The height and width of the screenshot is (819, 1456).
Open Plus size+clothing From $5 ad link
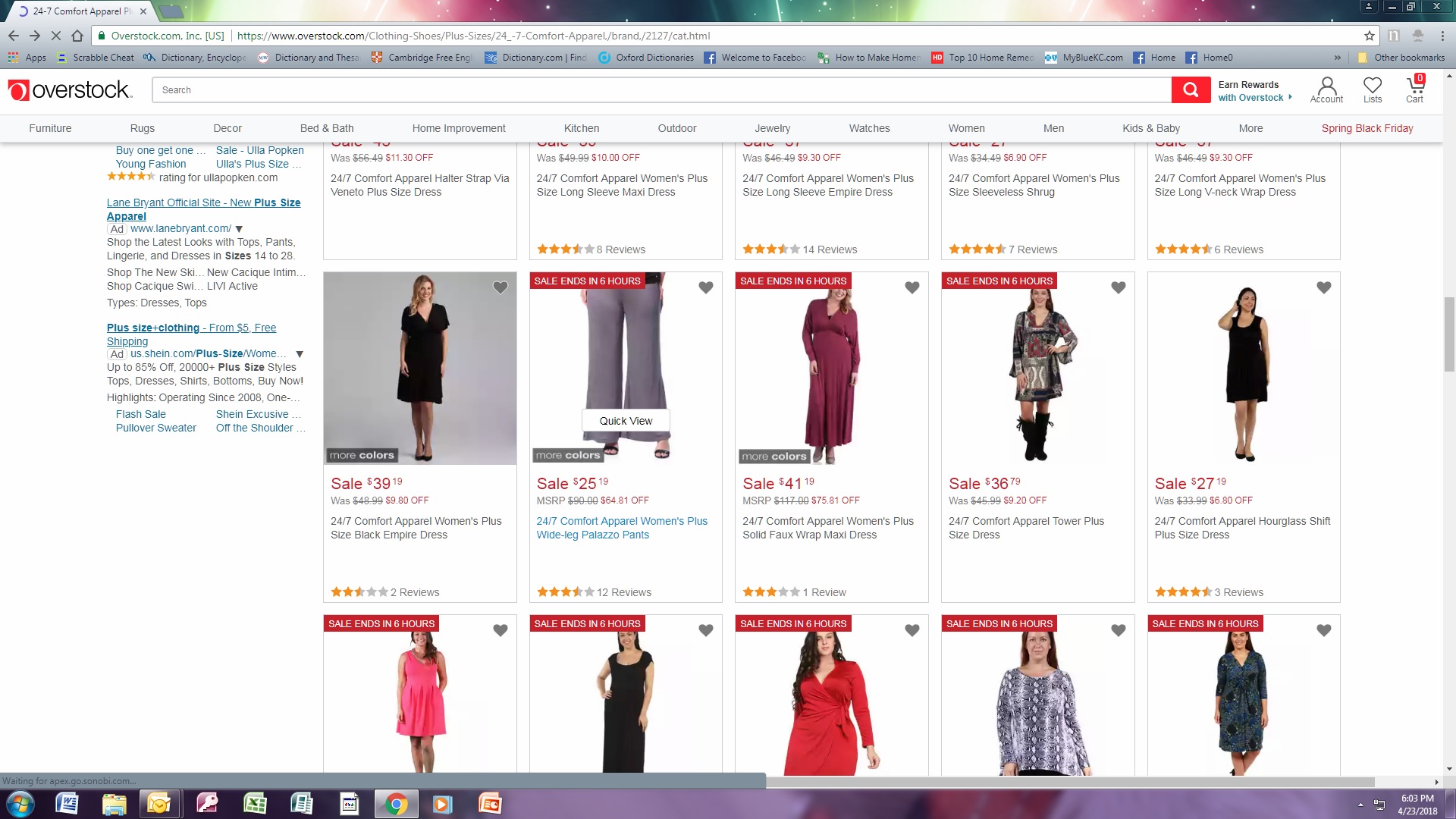click(191, 334)
